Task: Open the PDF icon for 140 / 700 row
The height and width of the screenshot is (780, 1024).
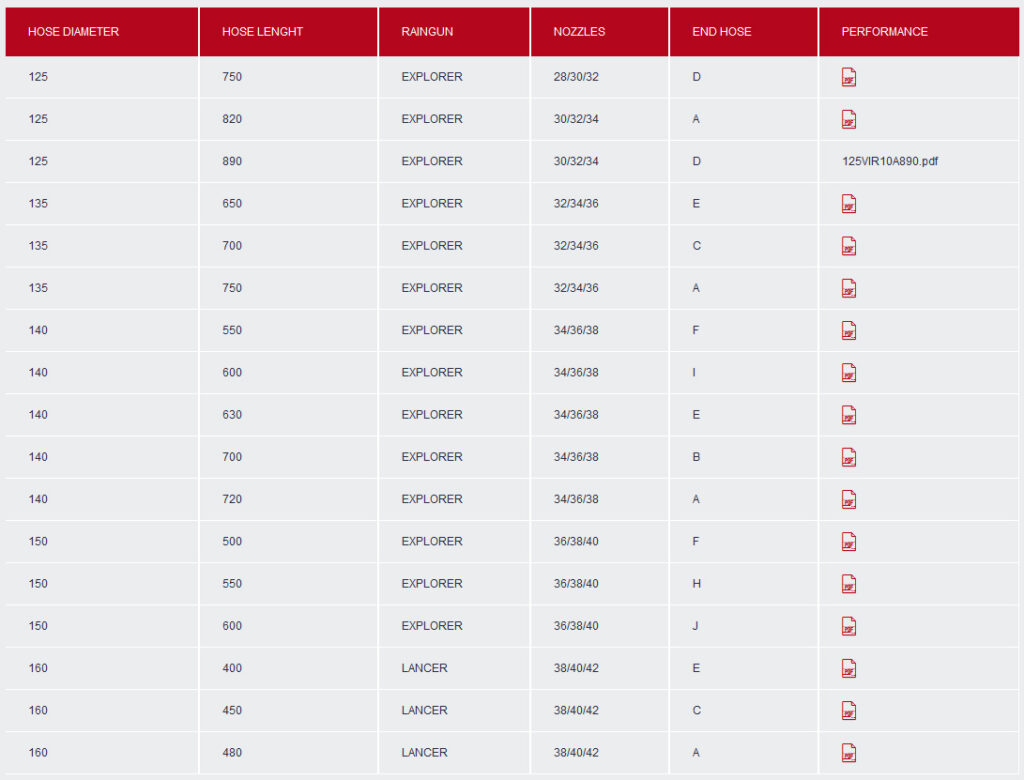Action: (848, 457)
